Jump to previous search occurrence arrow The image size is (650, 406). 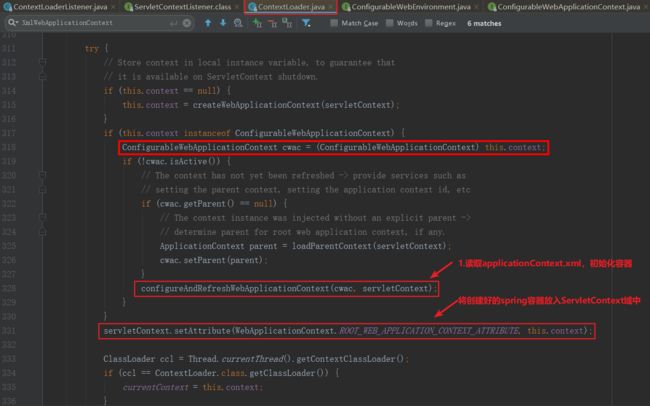point(207,23)
